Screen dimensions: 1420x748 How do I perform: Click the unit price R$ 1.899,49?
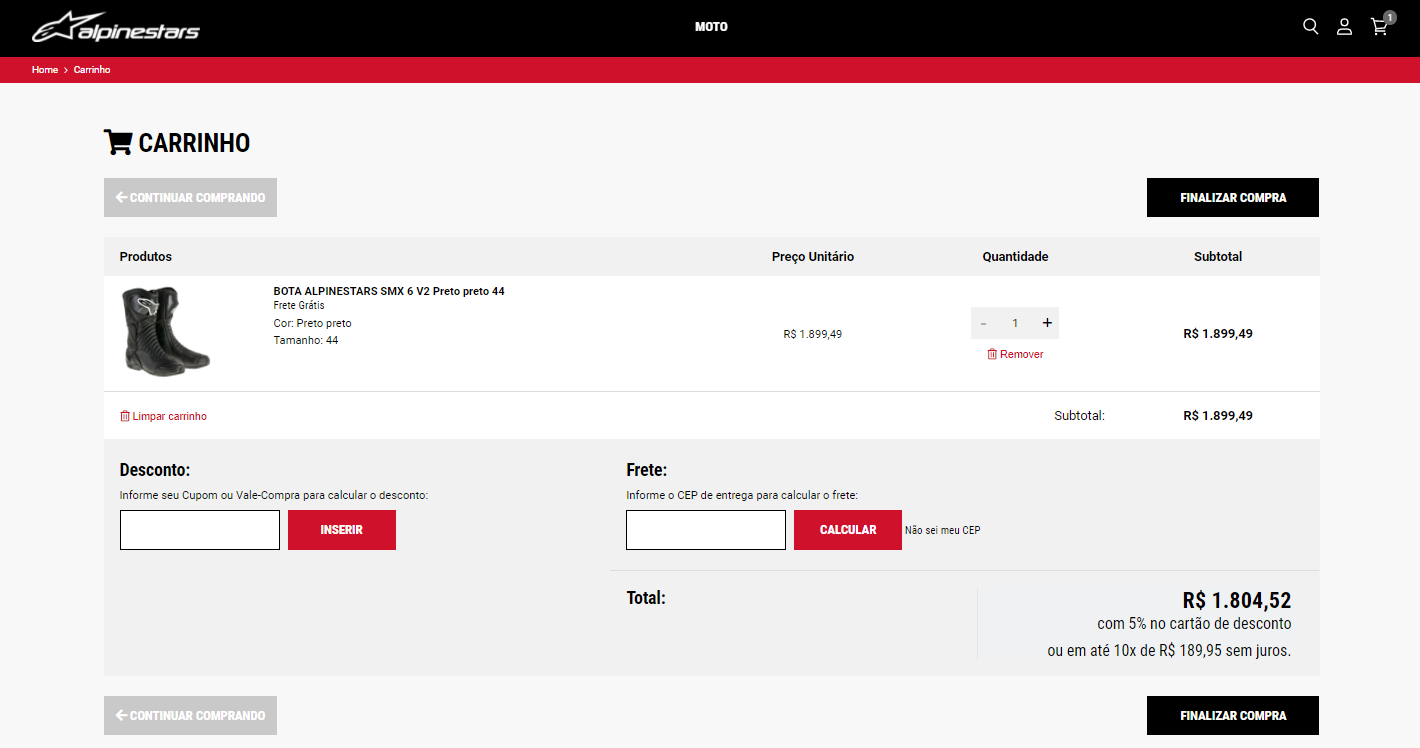click(813, 334)
